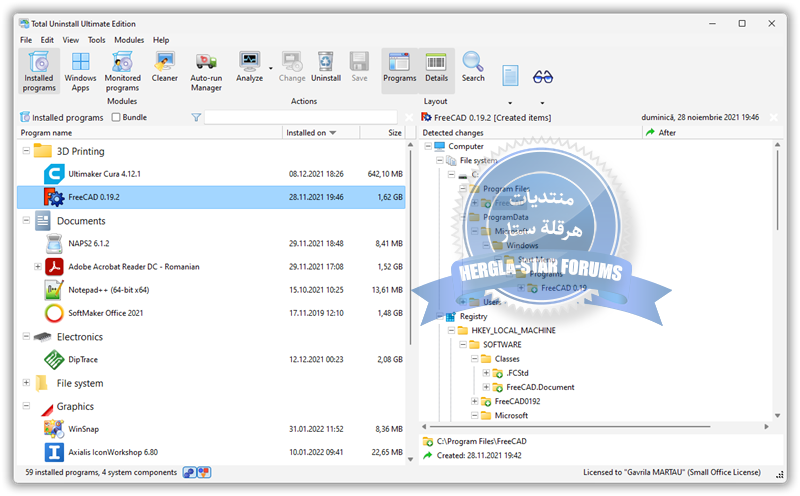Click the Search magnifier icon
Viewport: 800px width, 496px height.
click(x=473, y=61)
